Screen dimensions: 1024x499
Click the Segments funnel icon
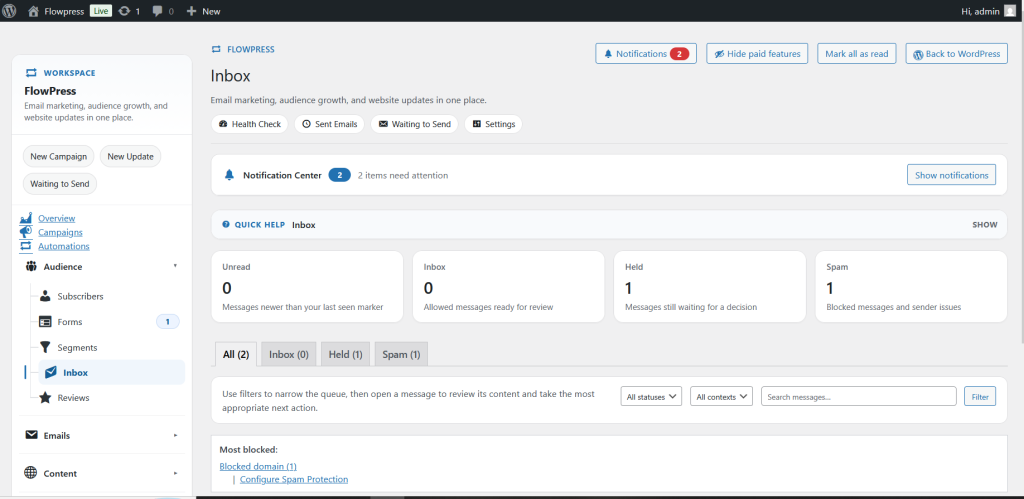[45, 347]
